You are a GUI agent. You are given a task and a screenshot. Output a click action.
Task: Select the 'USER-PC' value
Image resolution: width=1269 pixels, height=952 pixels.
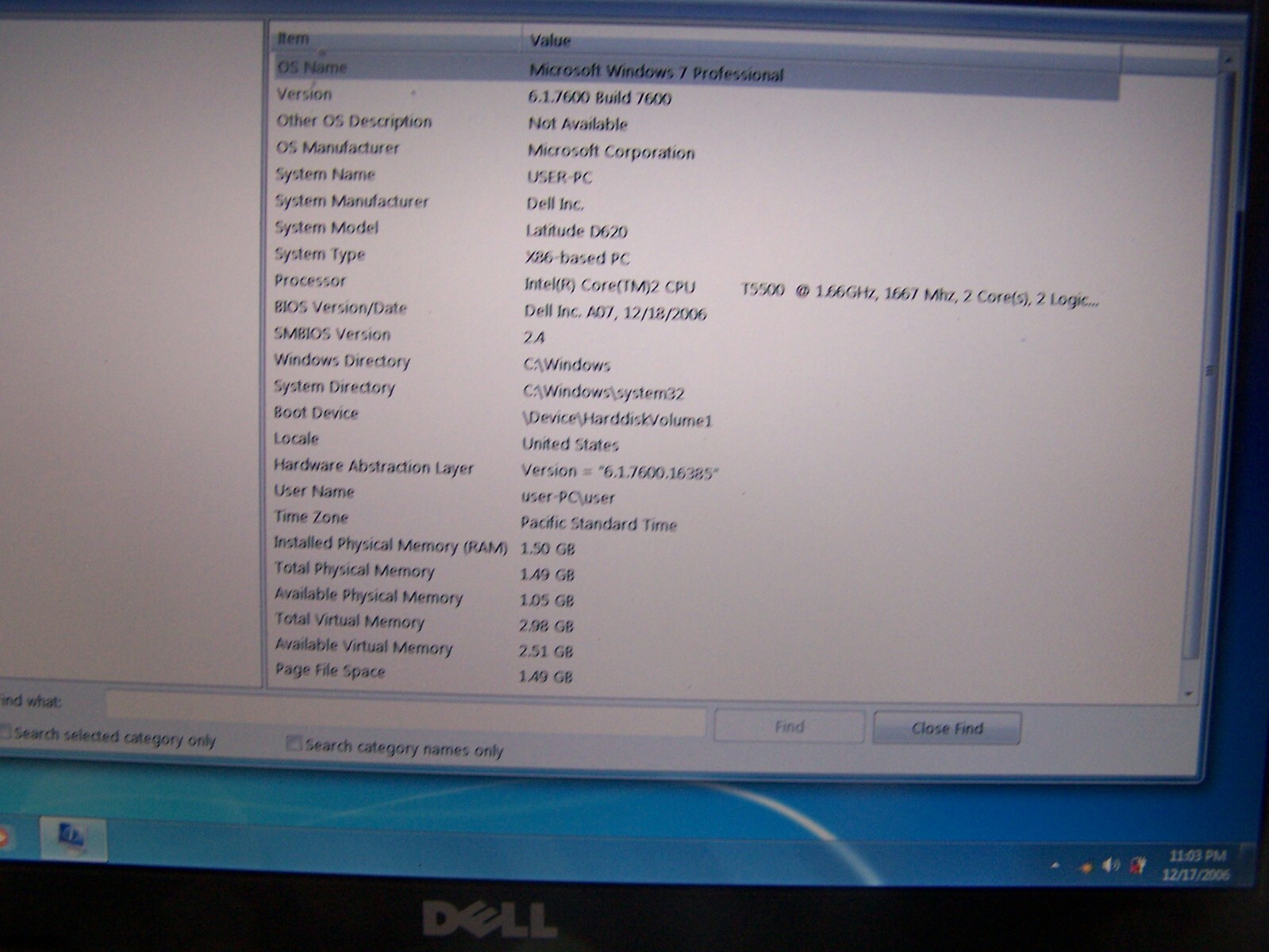(x=560, y=178)
